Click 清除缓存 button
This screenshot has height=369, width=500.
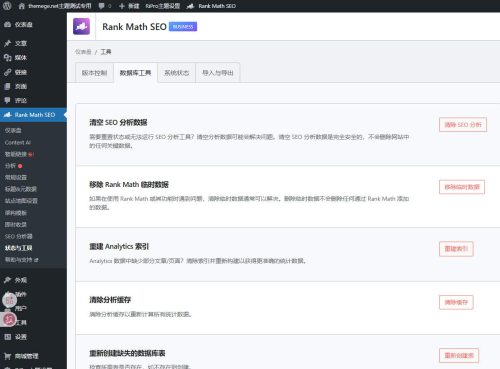(456, 302)
